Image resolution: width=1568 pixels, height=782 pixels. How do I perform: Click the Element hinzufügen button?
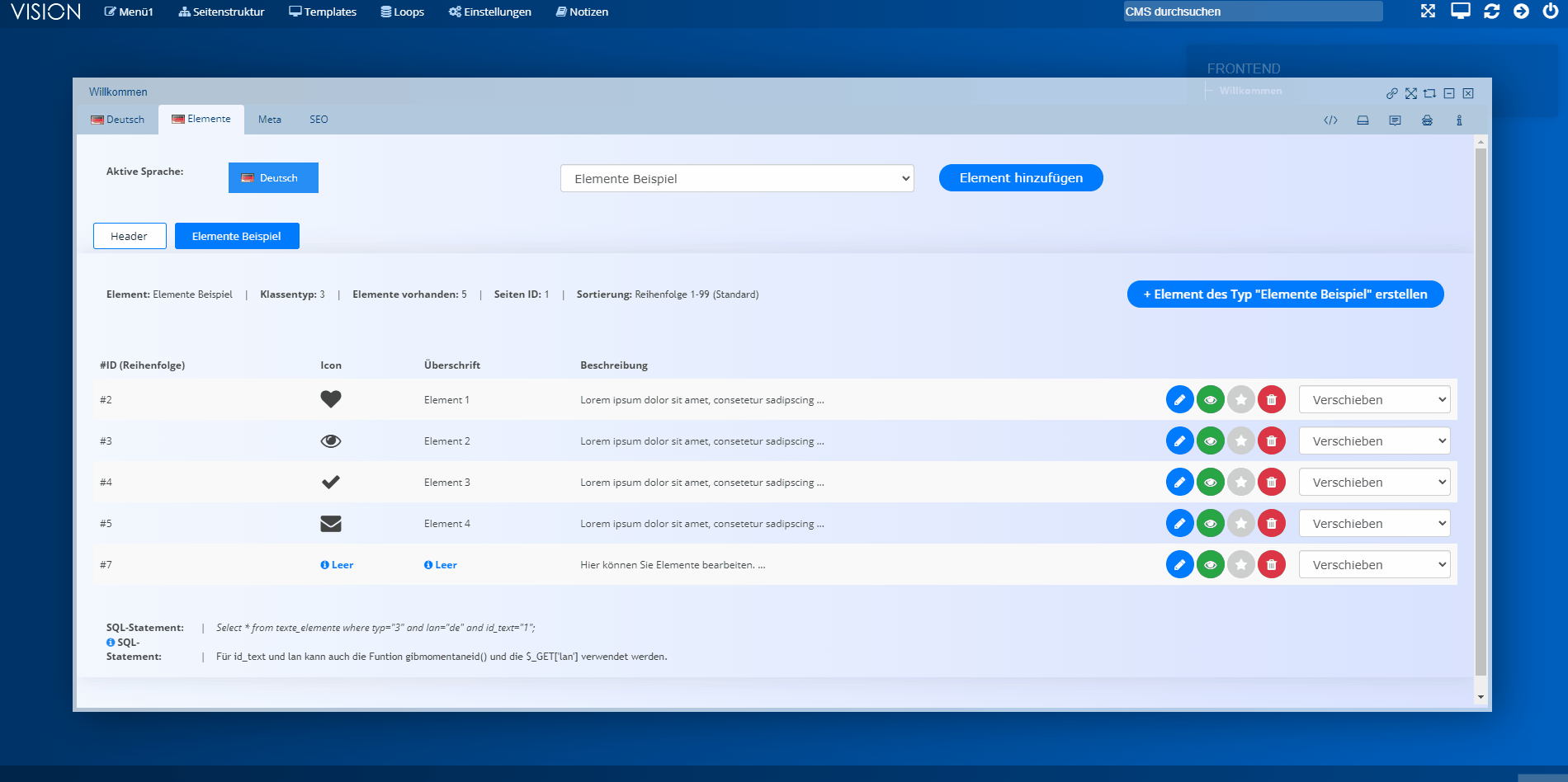1020,178
